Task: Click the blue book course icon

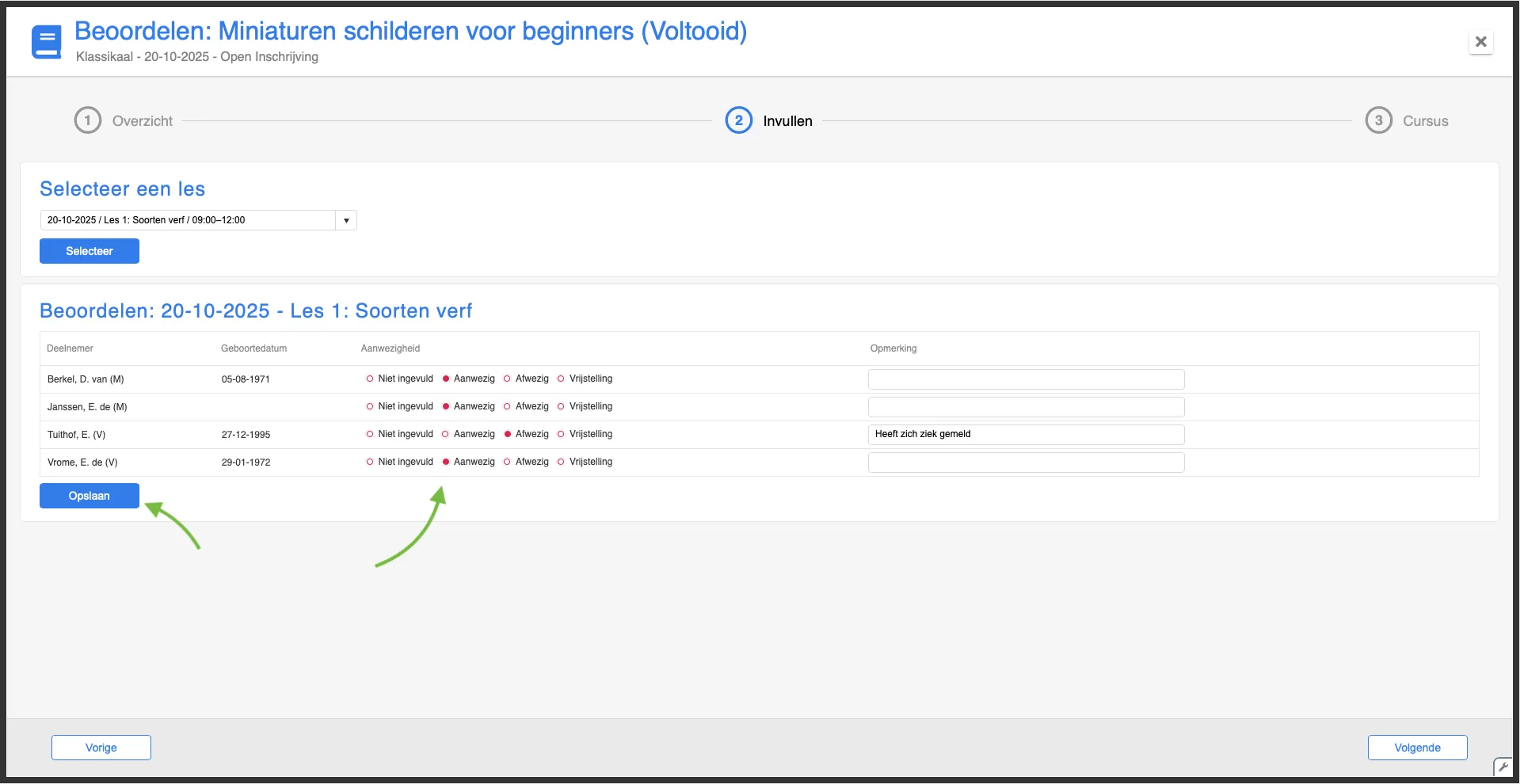Action: coord(47,42)
